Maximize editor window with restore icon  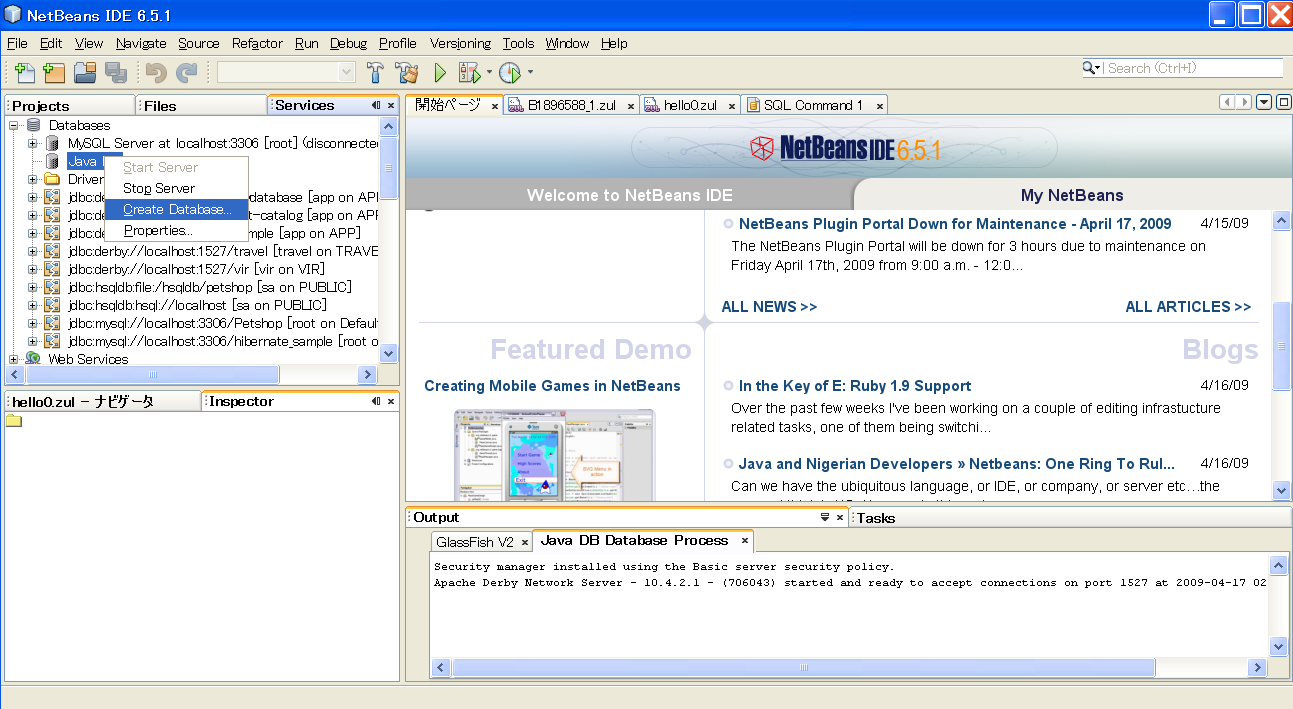pos(1283,102)
